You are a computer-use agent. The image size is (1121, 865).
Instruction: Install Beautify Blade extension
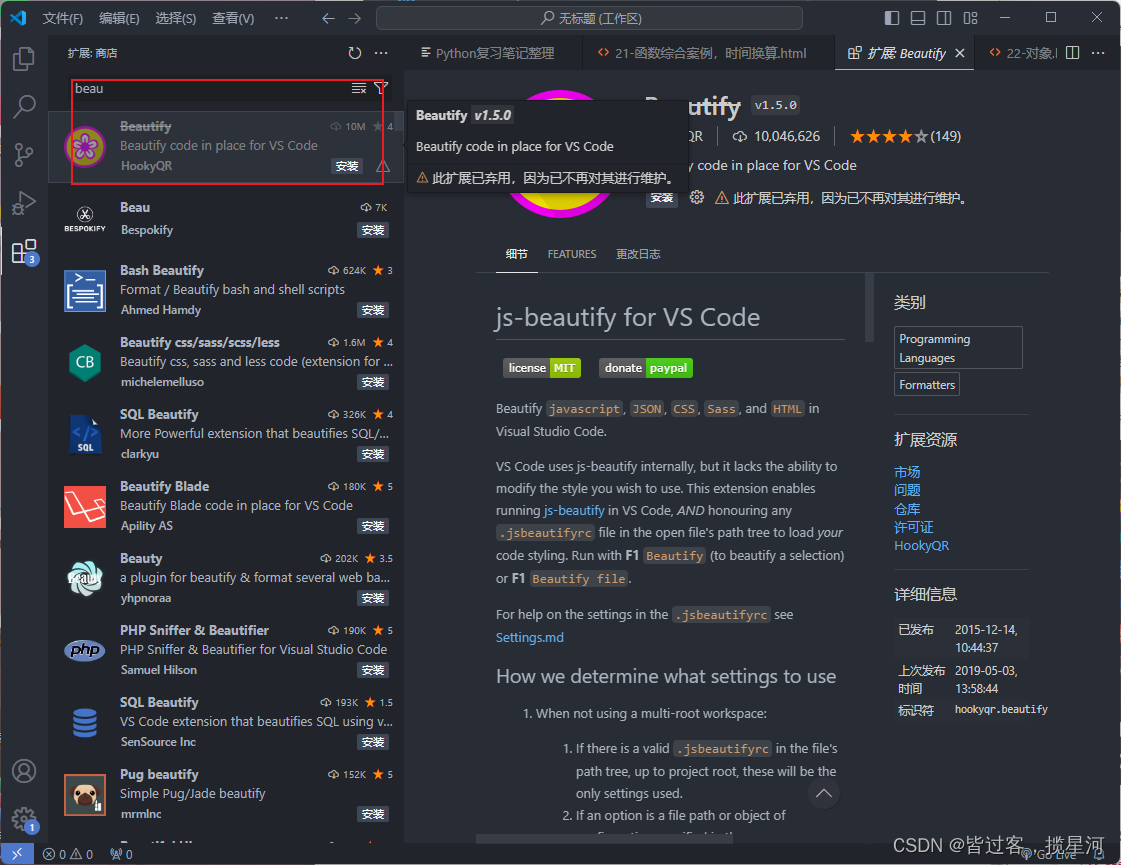[x=373, y=526]
